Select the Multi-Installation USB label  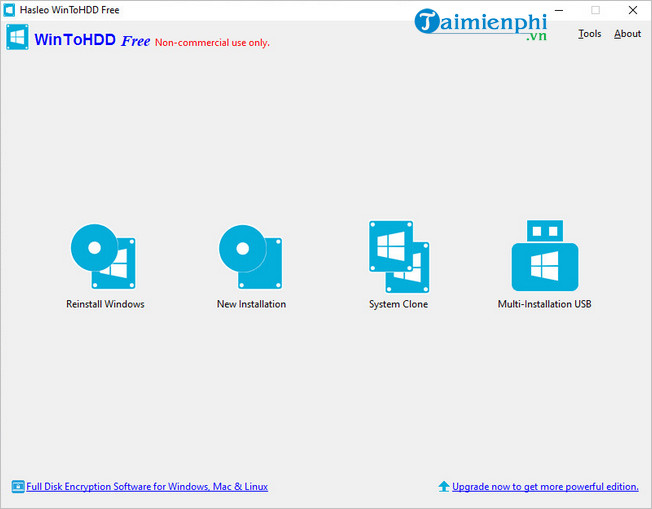544,304
